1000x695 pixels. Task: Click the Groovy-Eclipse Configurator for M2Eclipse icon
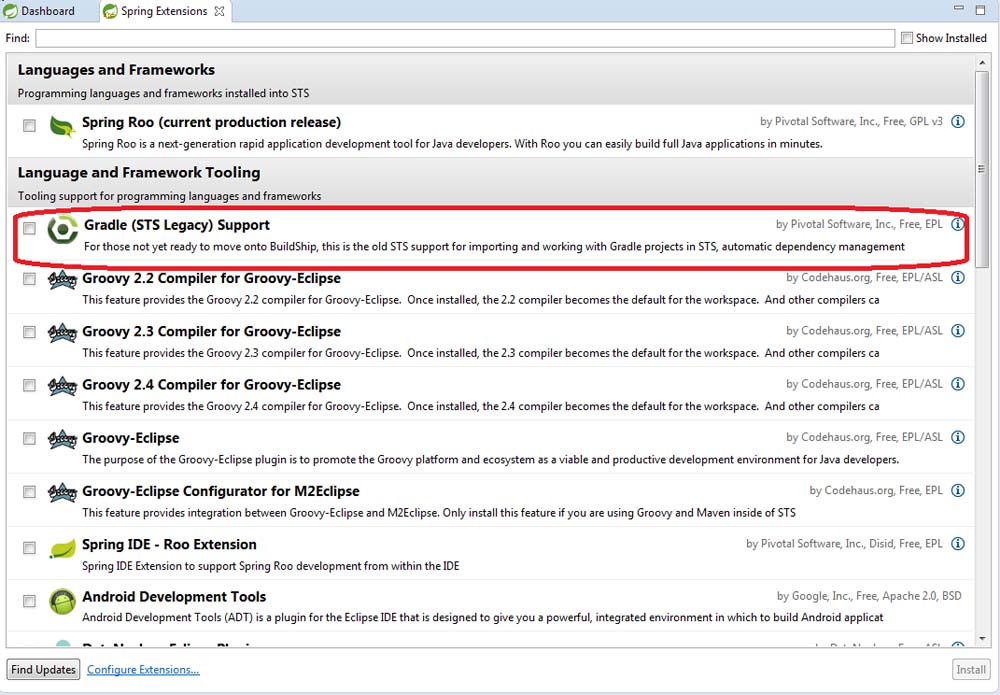tap(62, 492)
